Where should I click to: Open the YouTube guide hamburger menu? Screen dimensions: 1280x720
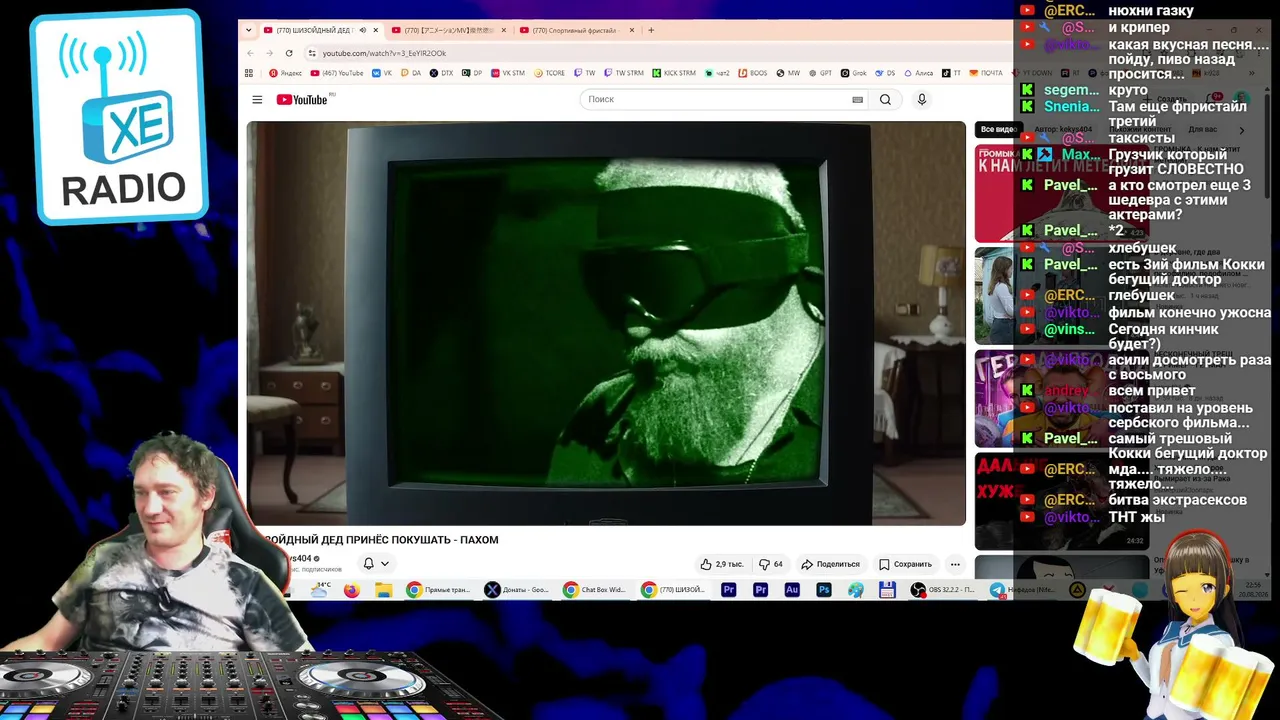257,100
